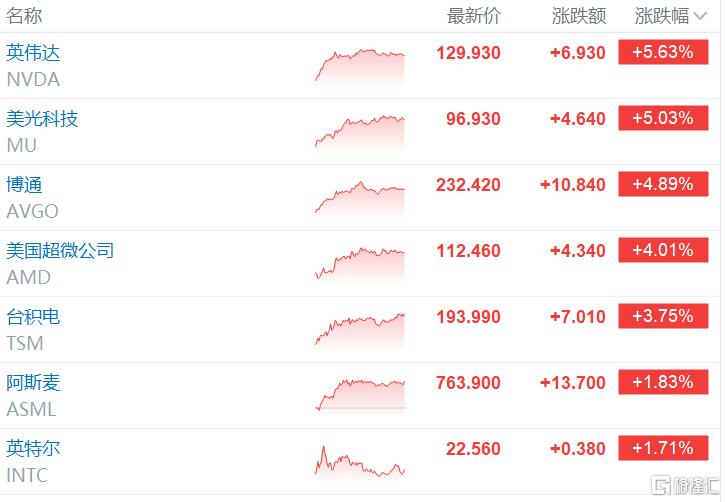Select the 763.900 price for ASML
This screenshot has height=502, width=726.
coord(468,383)
